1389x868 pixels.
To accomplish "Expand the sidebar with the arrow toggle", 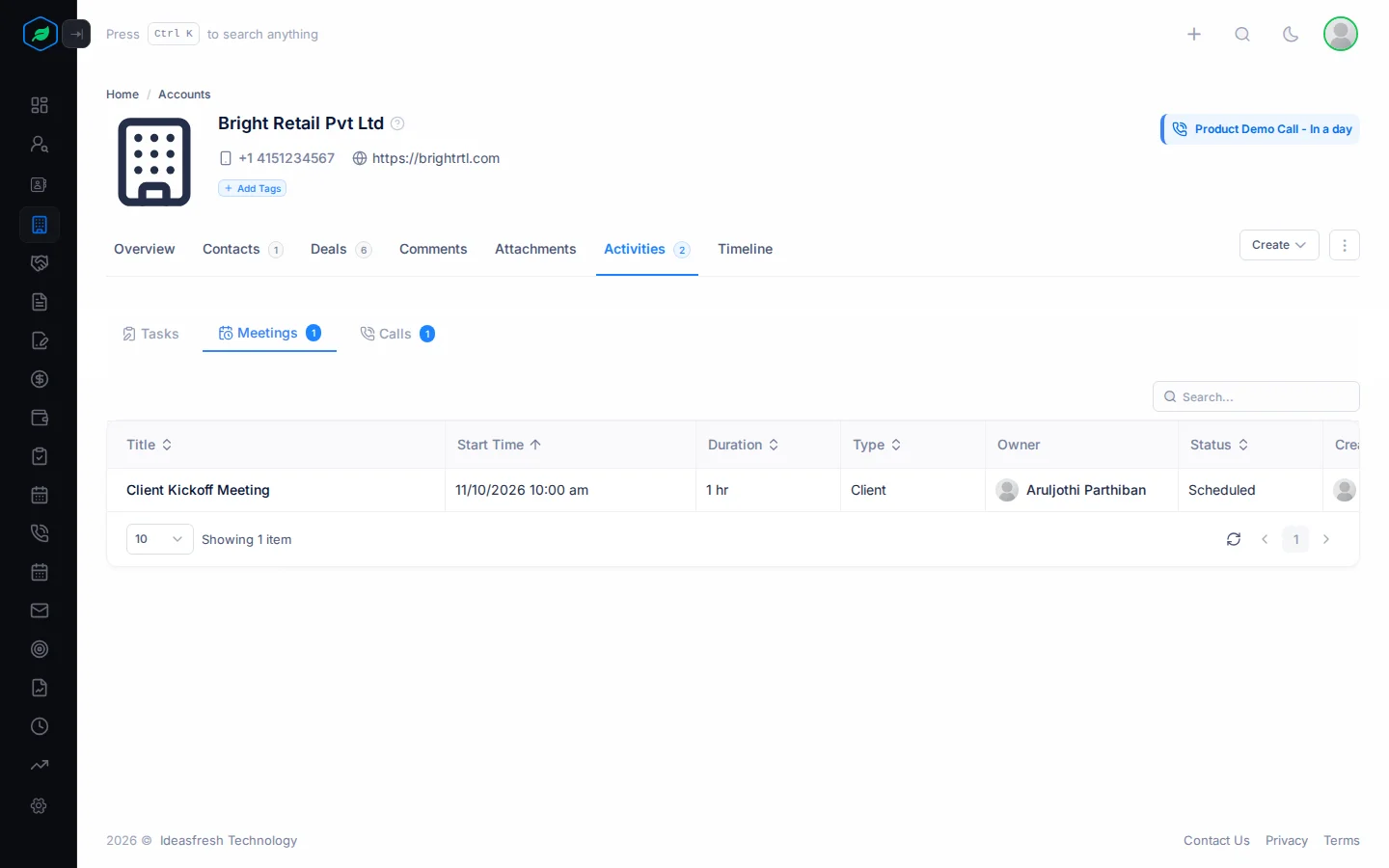I will [76, 34].
